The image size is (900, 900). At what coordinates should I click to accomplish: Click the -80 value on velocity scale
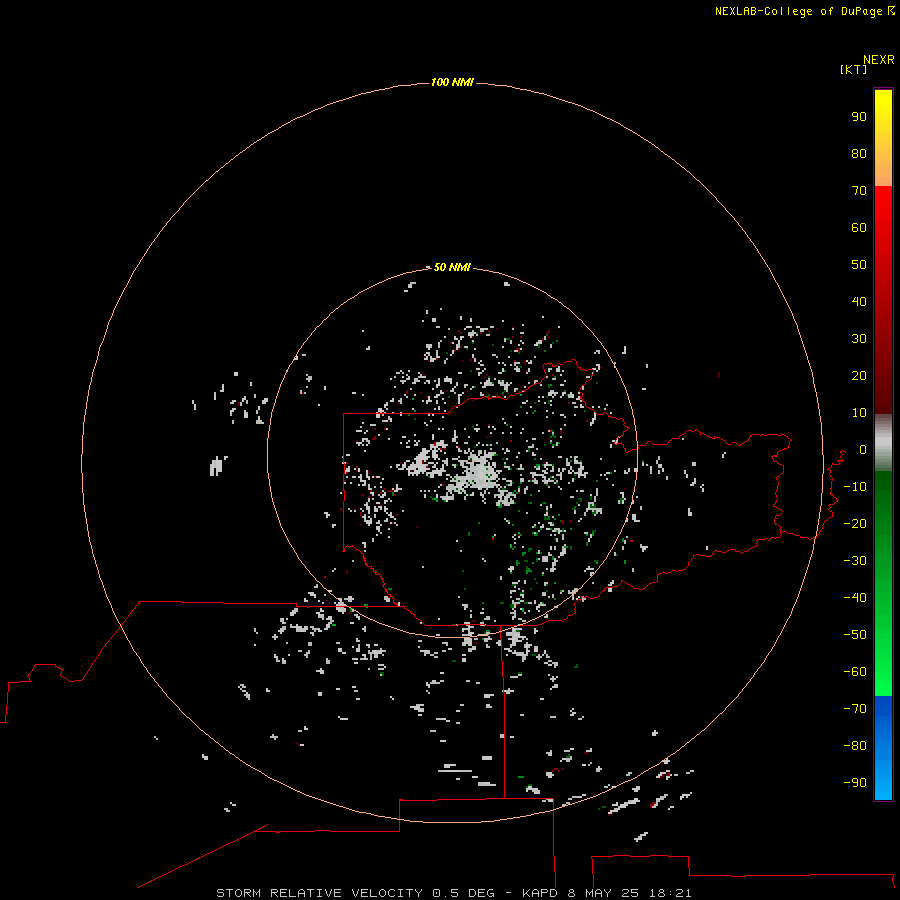tap(855, 746)
